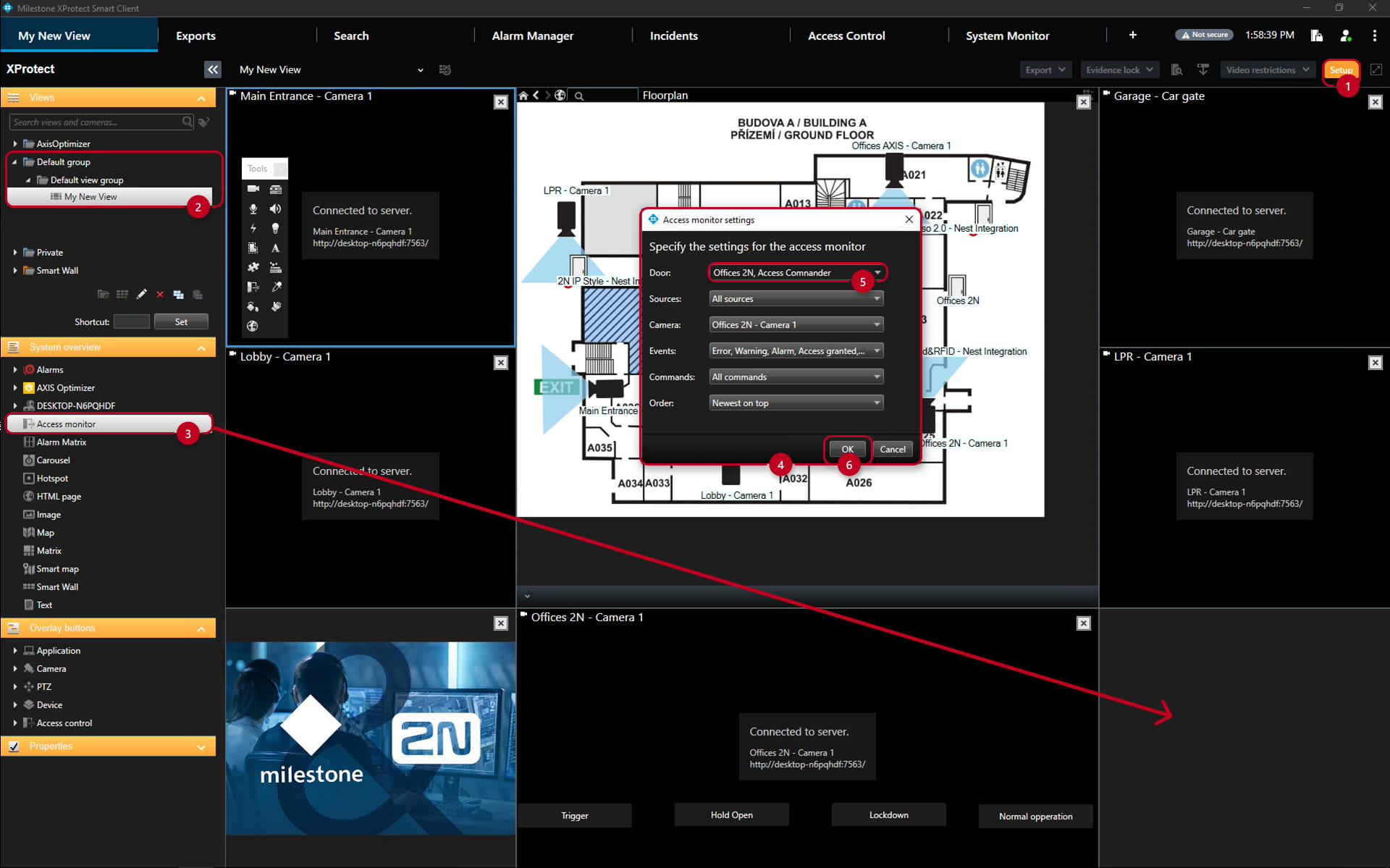Select the globe tool in Tools palette
Image resolution: width=1390 pixels, height=868 pixels.
click(x=253, y=326)
